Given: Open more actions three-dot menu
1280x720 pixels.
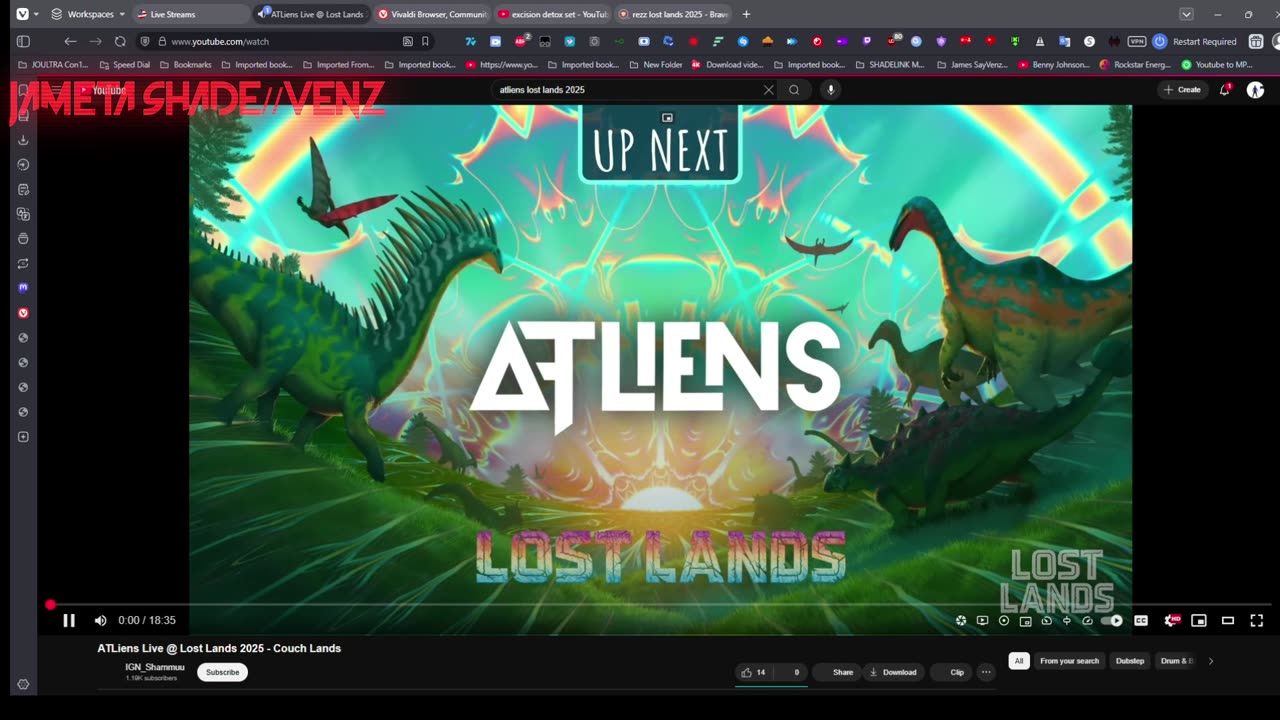Looking at the screenshot, I should point(986,672).
